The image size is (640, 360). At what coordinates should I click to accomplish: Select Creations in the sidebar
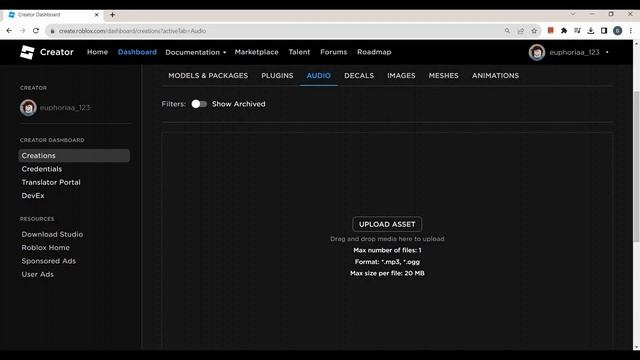[74, 156]
